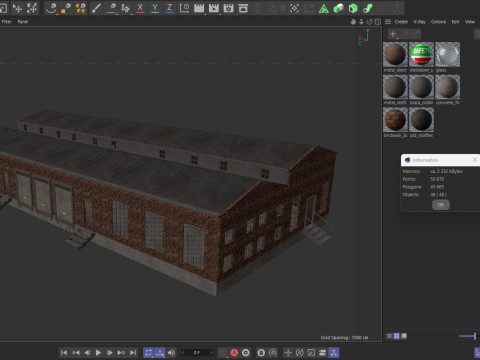This screenshot has width=480, height=360.
Task: Toggle red autokeying button
Action: pyautogui.click(x=234, y=352)
